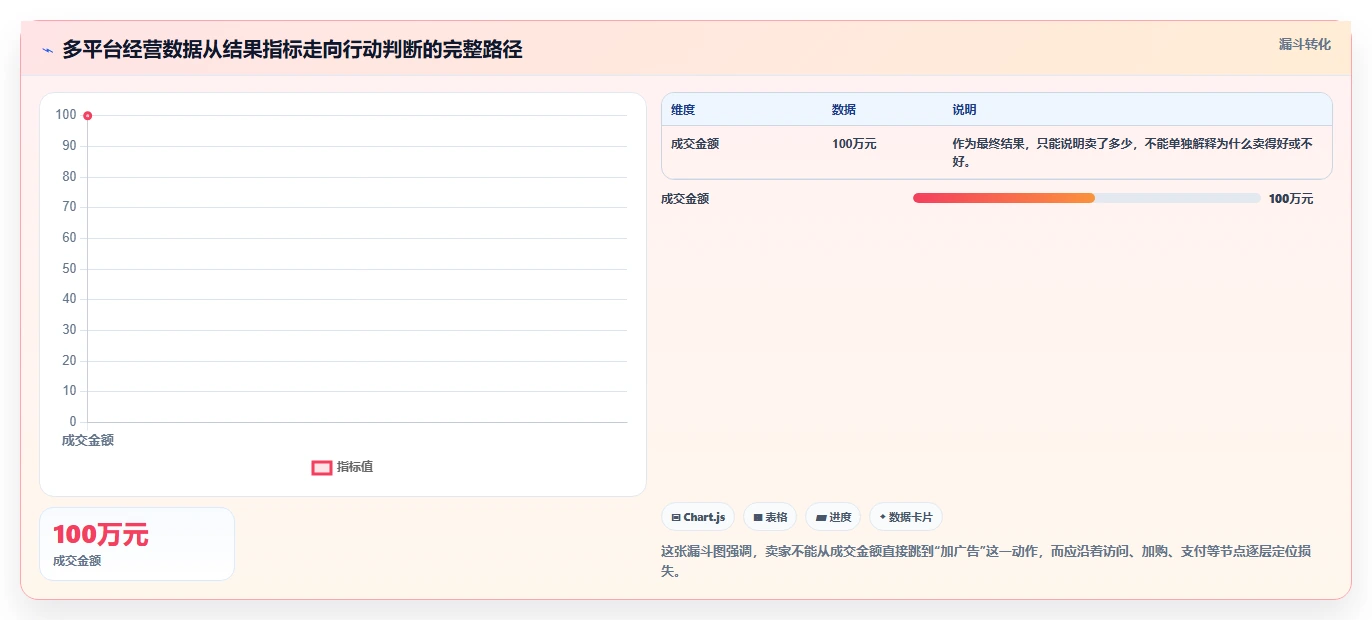Screen dimensions: 1372x620
Task: Click the 成交金额 label under data card
Action: pos(77,561)
